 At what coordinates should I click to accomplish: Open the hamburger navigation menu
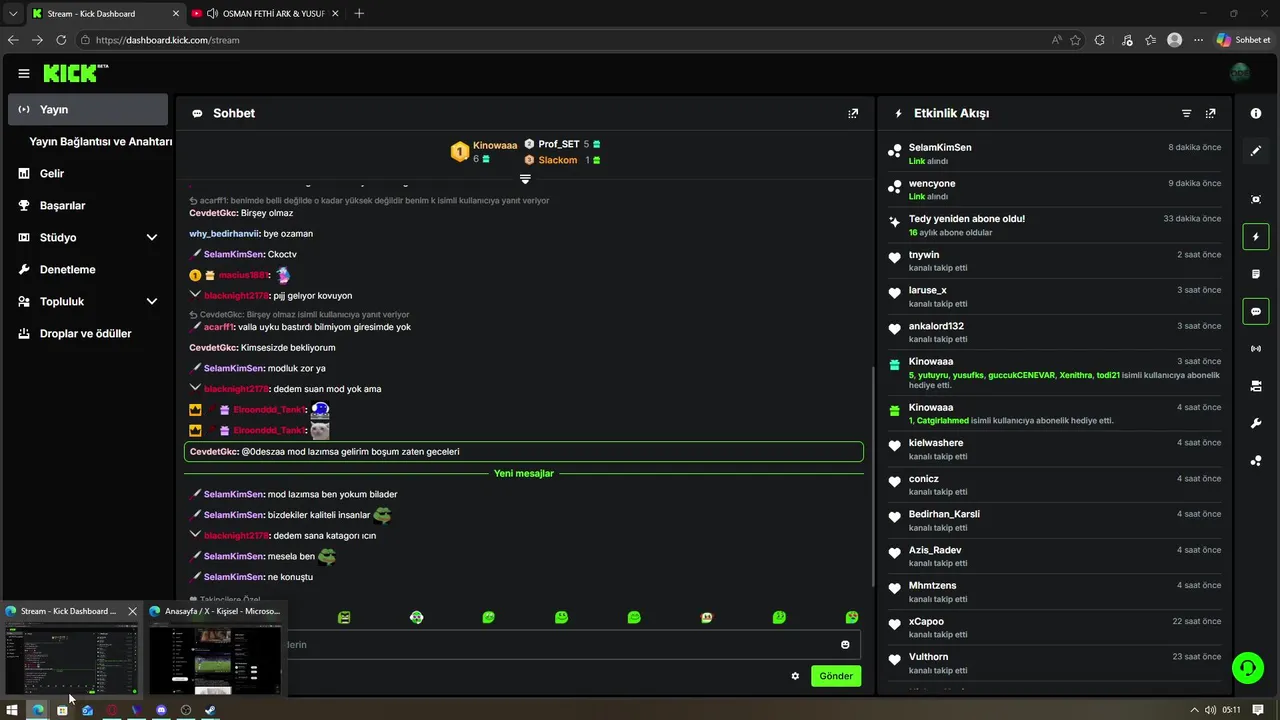coord(24,73)
